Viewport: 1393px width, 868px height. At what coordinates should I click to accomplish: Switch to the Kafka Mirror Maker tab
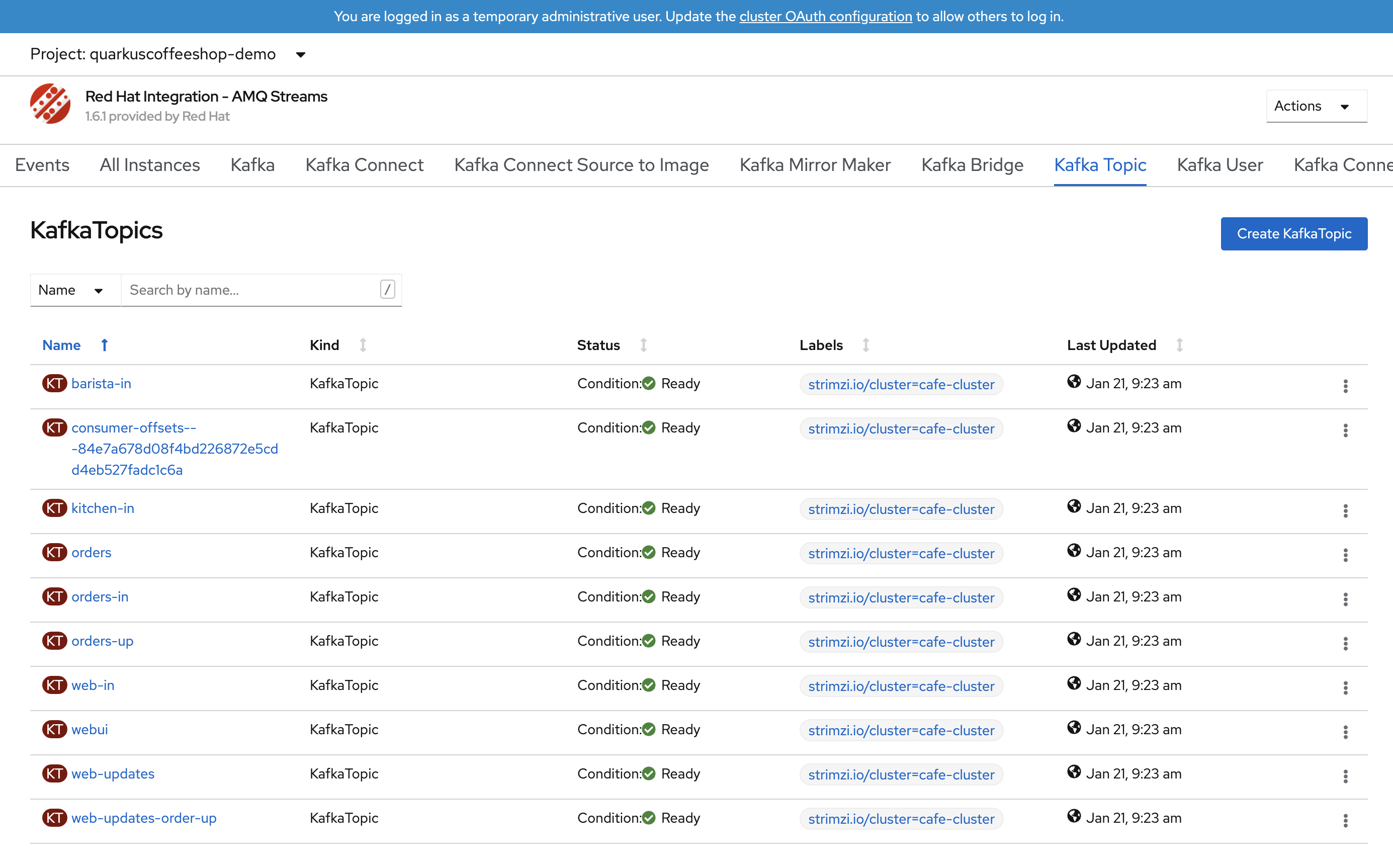coord(815,165)
